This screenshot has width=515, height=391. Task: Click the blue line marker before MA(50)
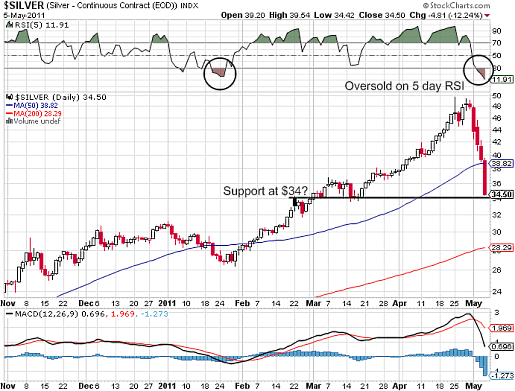click(9, 106)
